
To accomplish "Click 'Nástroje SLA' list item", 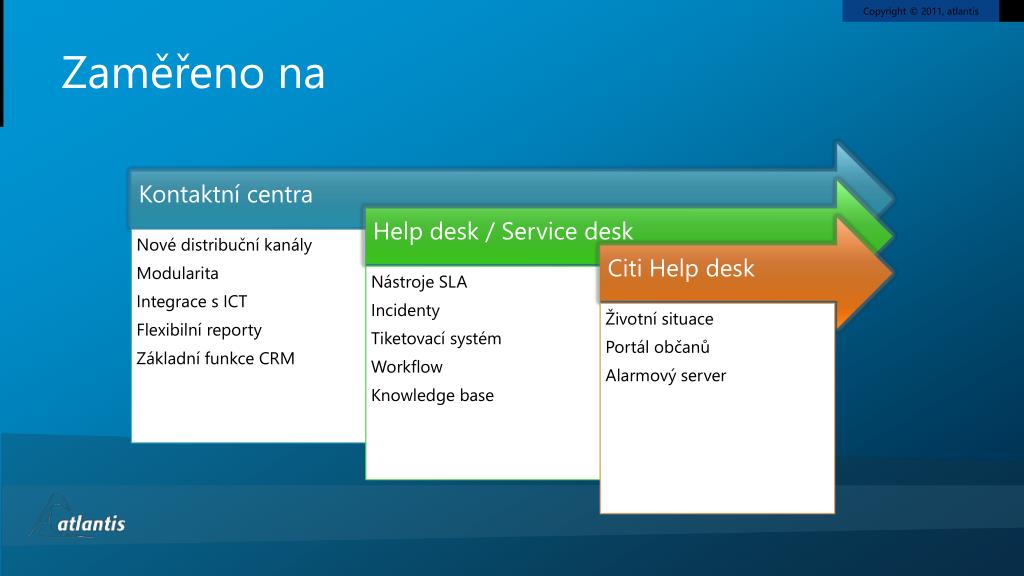I will 419,281.
